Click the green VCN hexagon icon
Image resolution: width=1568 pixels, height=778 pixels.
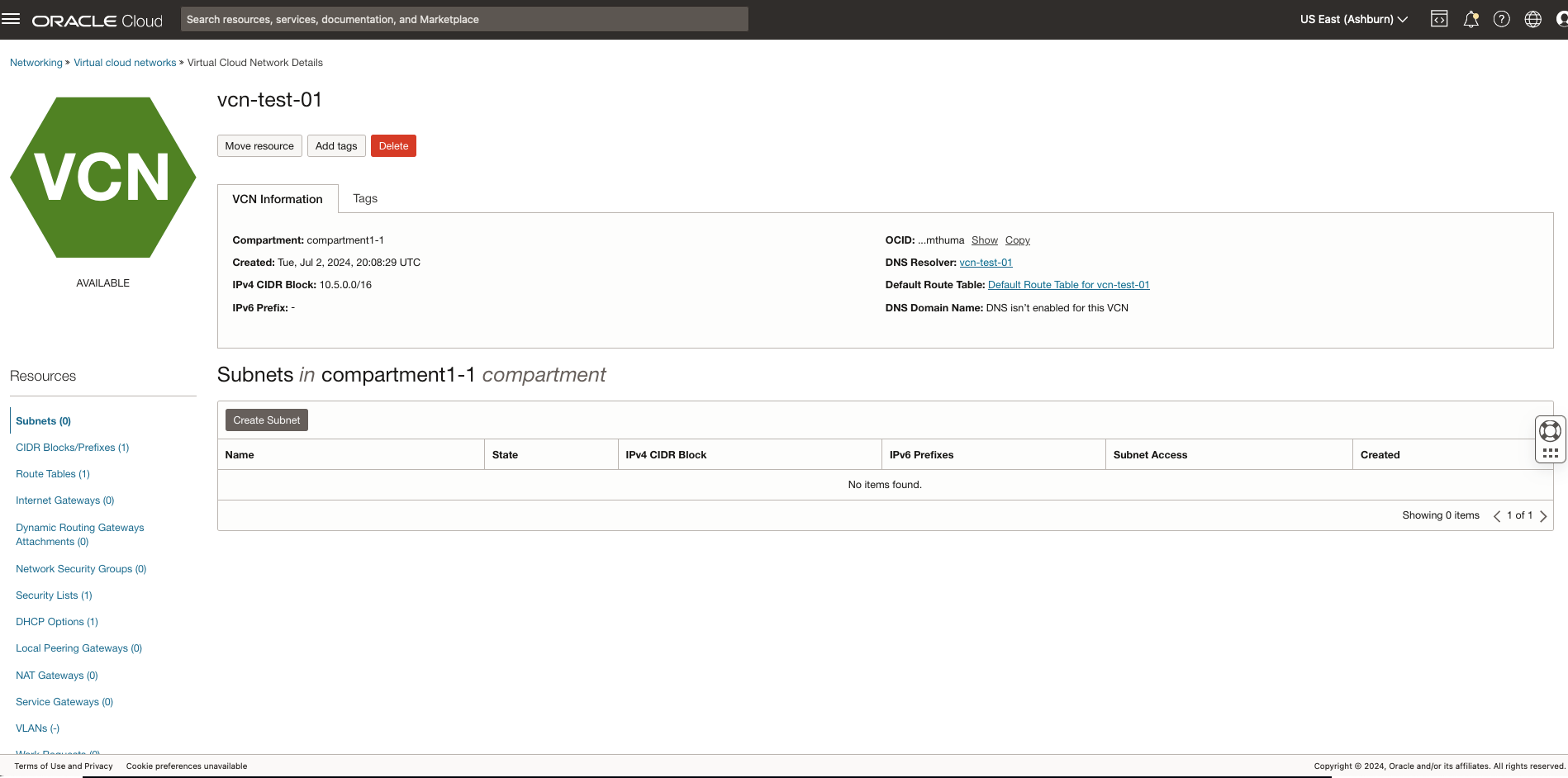coord(102,177)
